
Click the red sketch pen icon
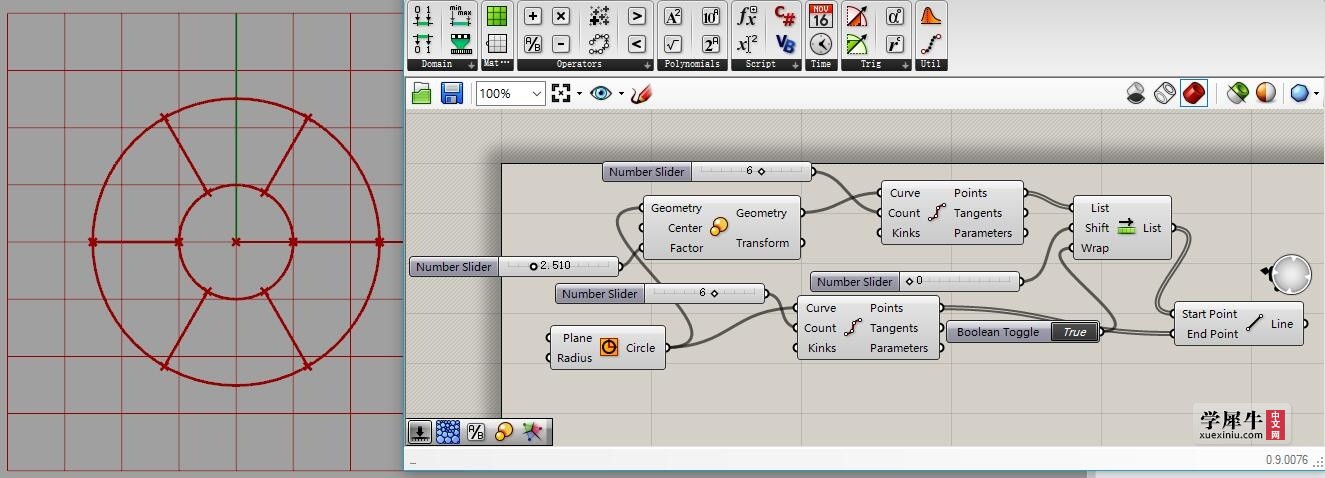coord(642,94)
